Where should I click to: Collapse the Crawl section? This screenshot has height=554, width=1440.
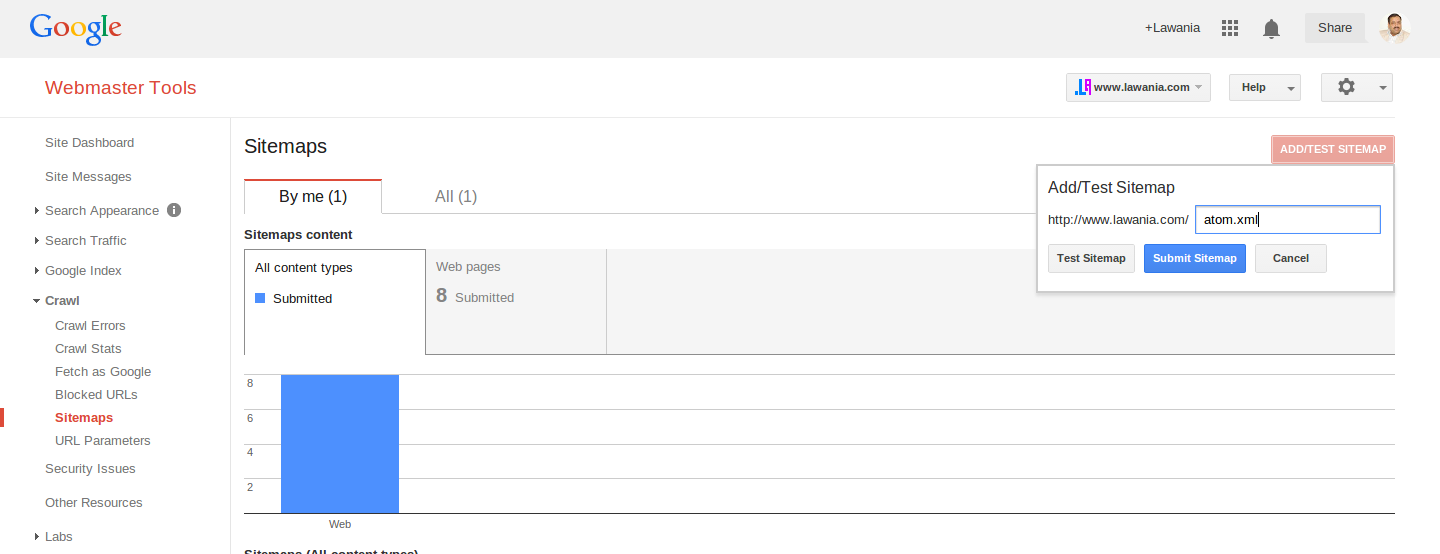click(x=56, y=300)
